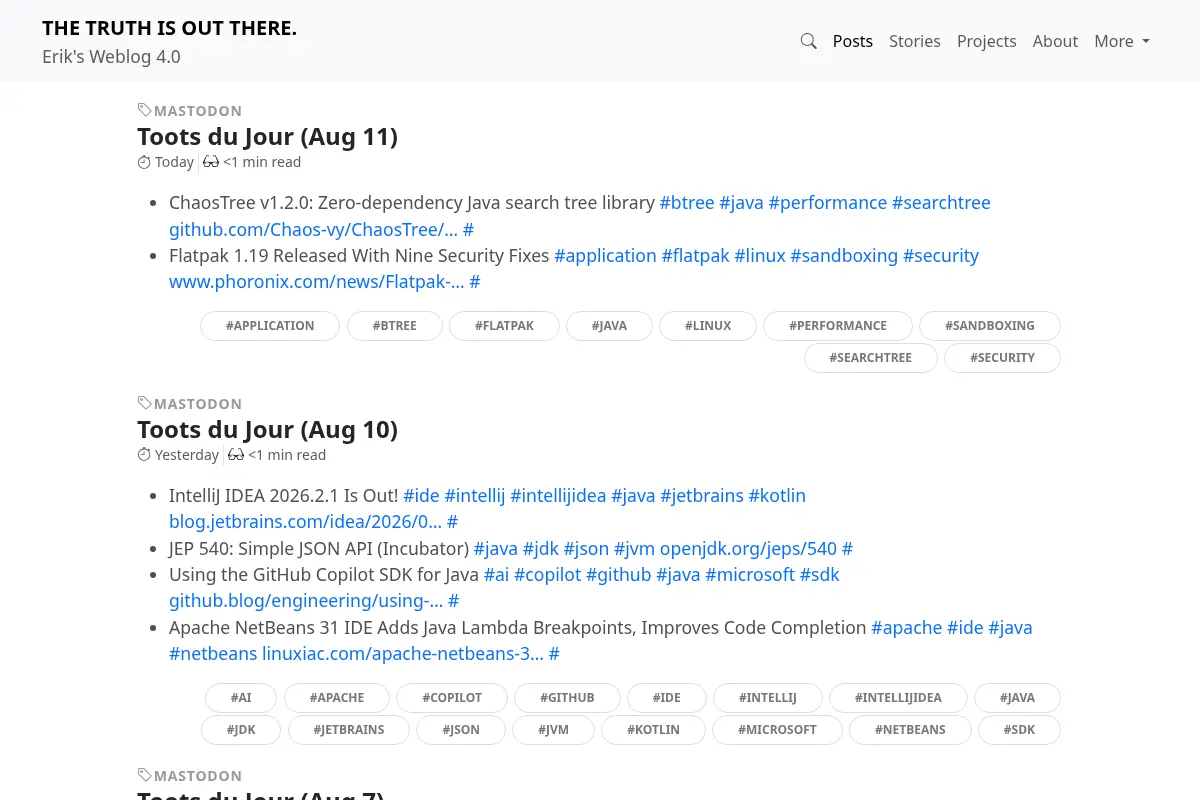Open post Toots du Jour (Aug 10)
This screenshot has width=1200, height=800.
[x=267, y=430]
